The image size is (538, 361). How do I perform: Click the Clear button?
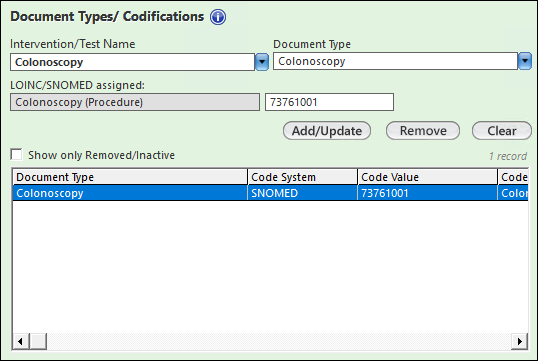502,131
